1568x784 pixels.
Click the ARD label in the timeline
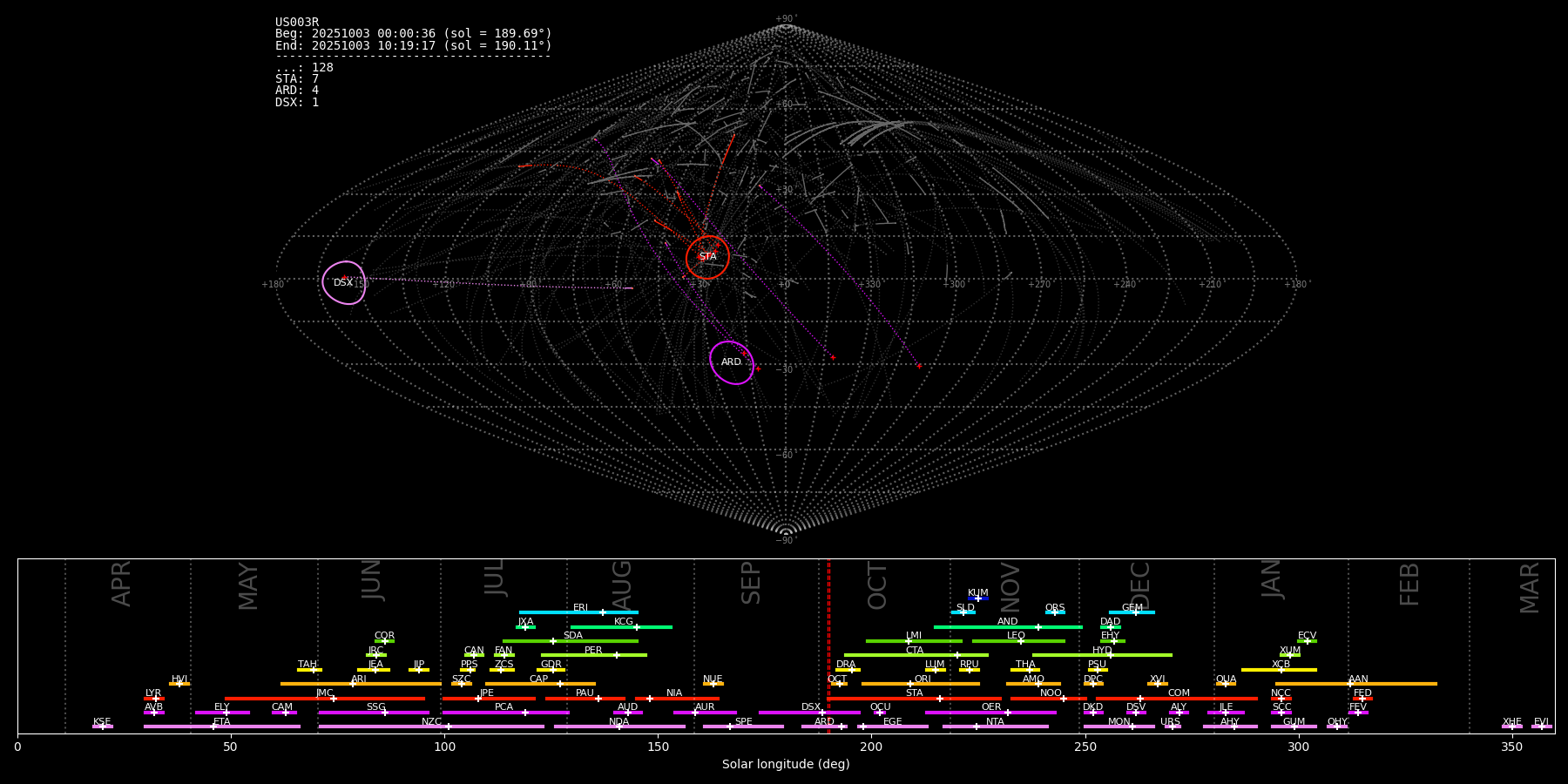pos(825,722)
